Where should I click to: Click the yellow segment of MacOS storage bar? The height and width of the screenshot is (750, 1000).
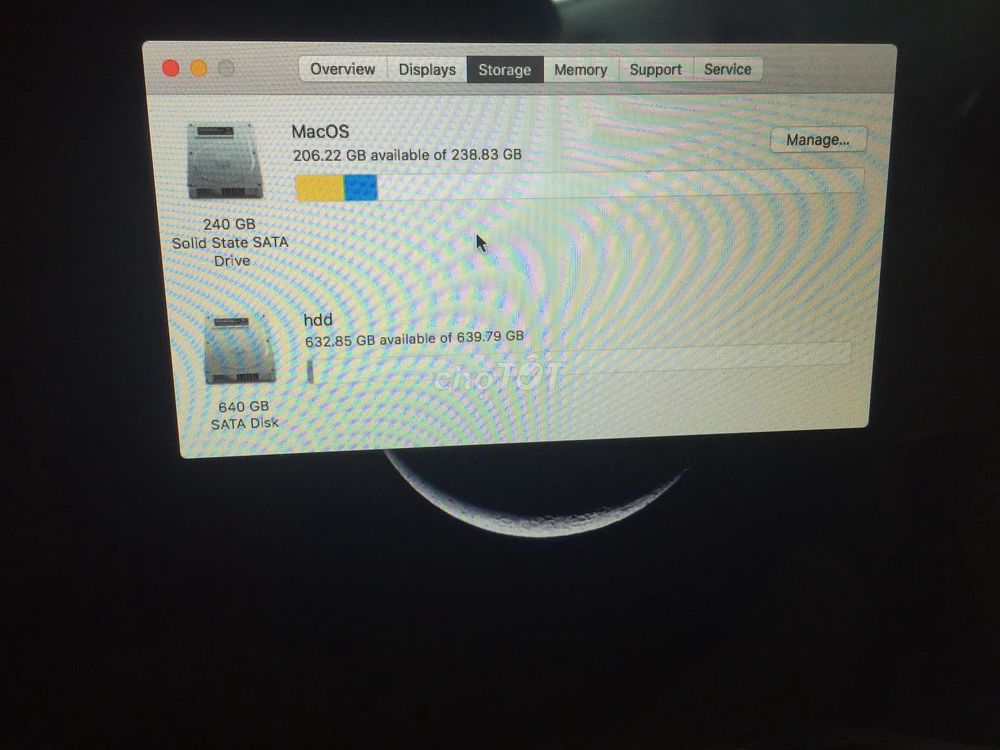[320, 188]
